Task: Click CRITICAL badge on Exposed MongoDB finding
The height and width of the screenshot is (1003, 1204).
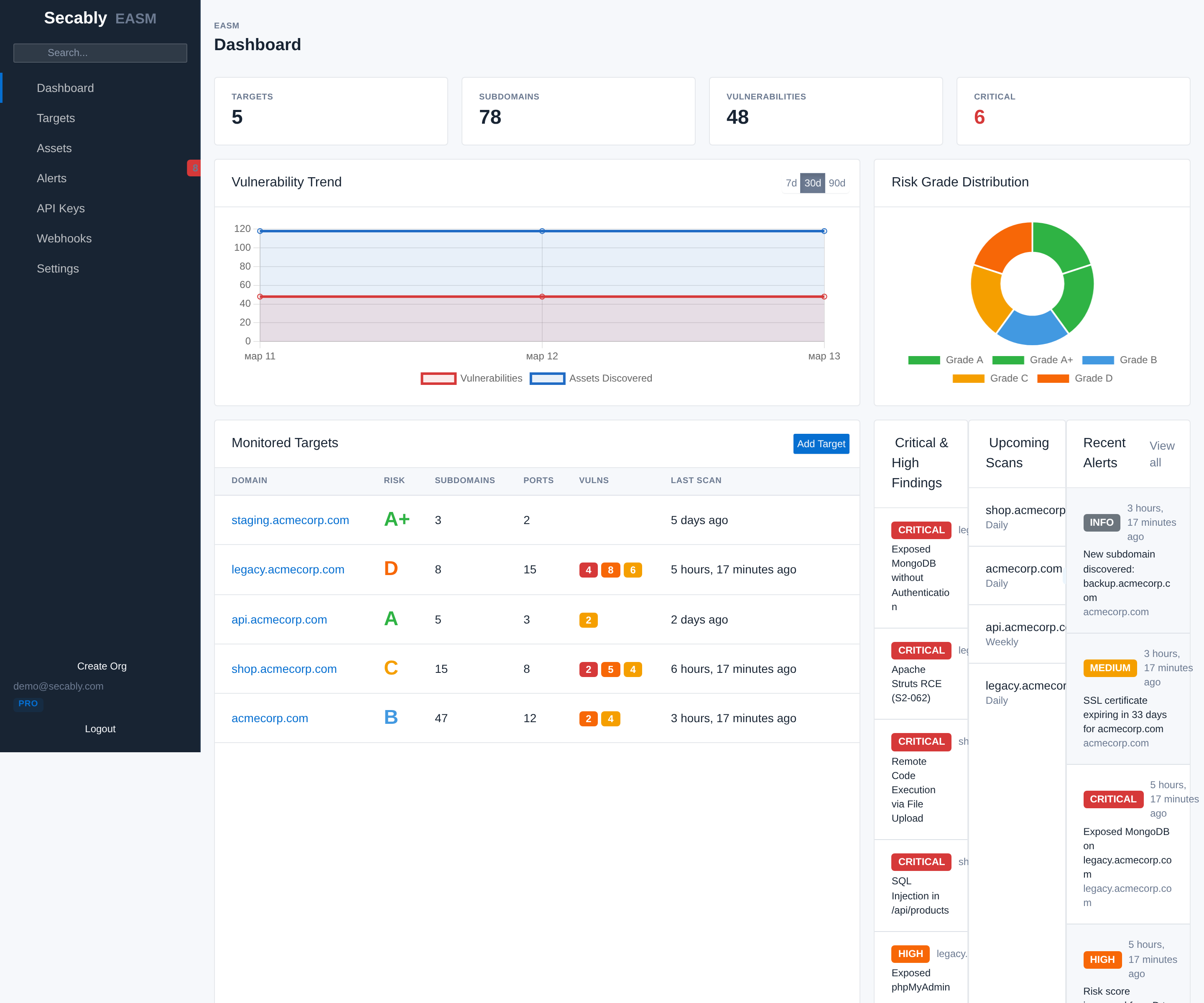Action: pos(920,530)
